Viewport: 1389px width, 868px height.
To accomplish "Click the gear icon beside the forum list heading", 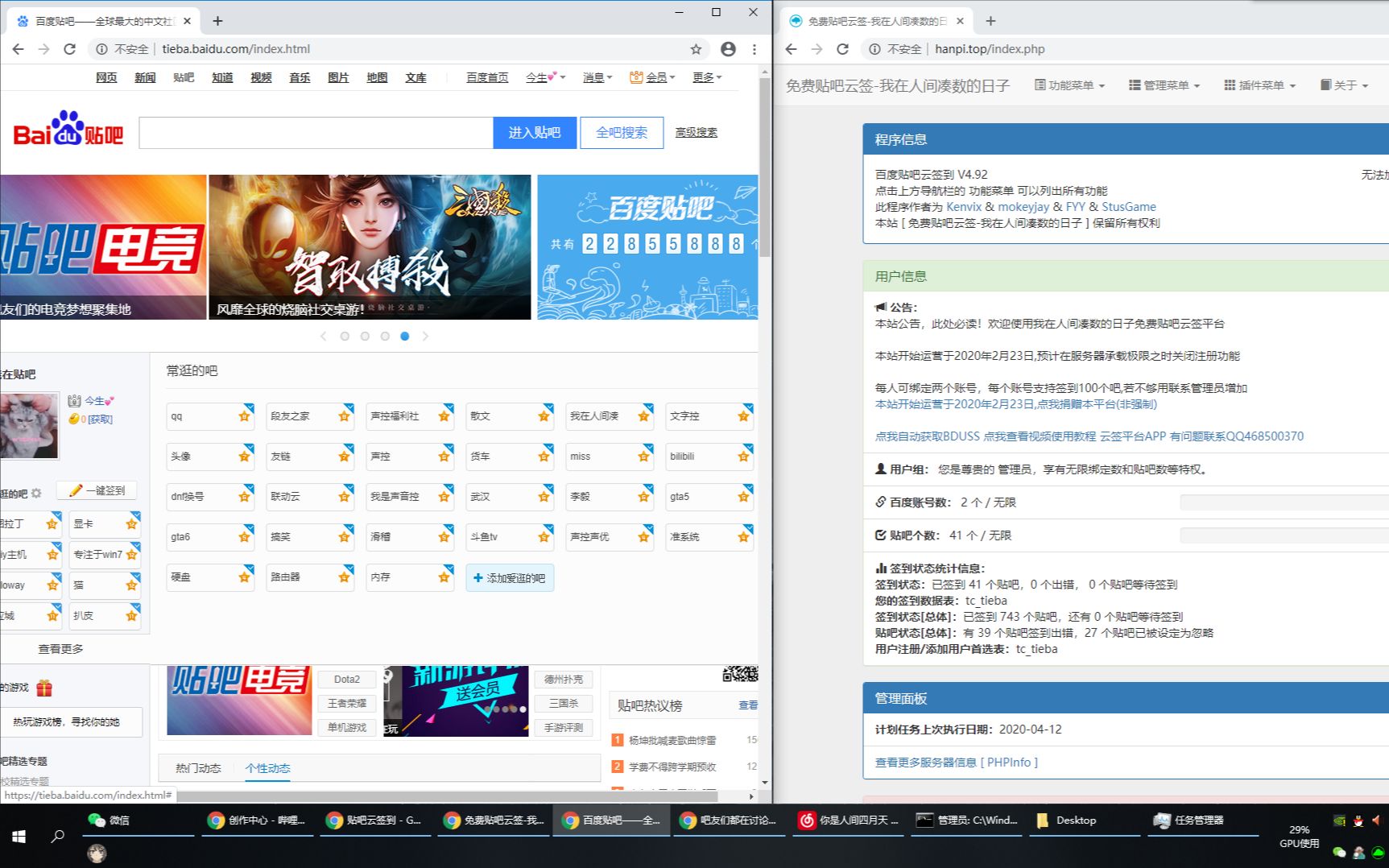I will point(36,493).
